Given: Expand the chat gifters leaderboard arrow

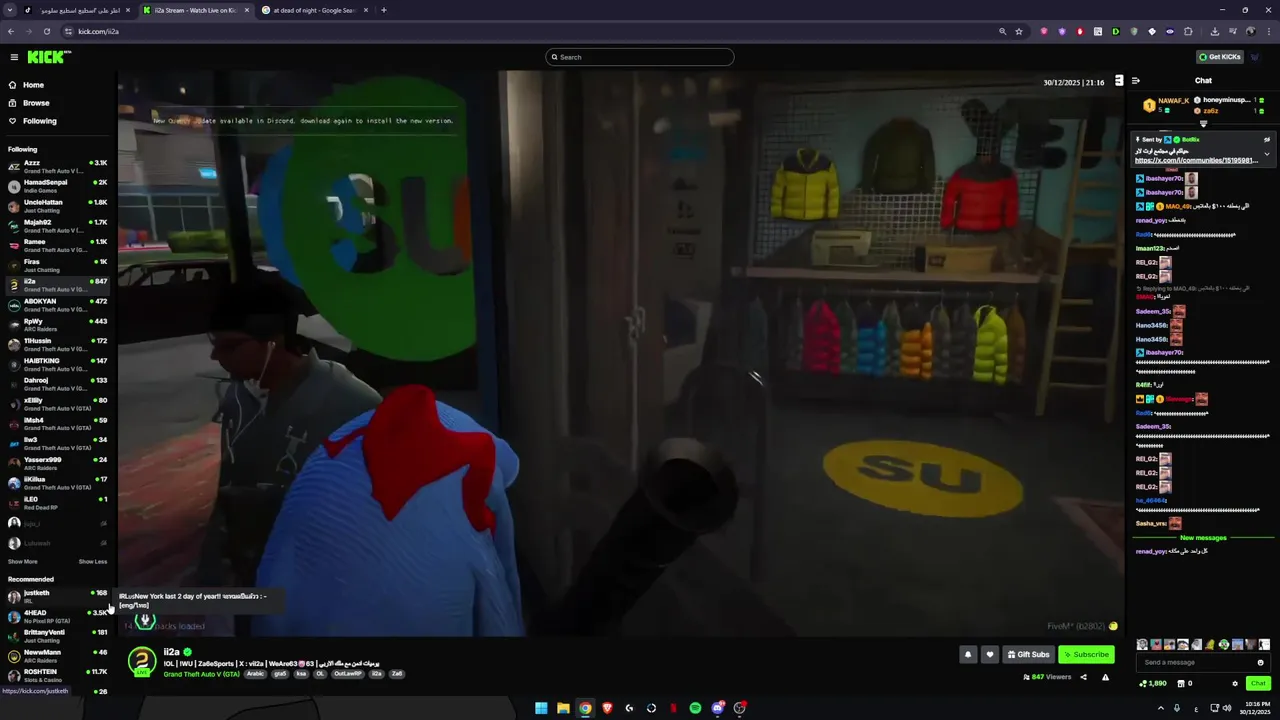Looking at the screenshot, I should pyautogui.click(x=1203, y=124).
